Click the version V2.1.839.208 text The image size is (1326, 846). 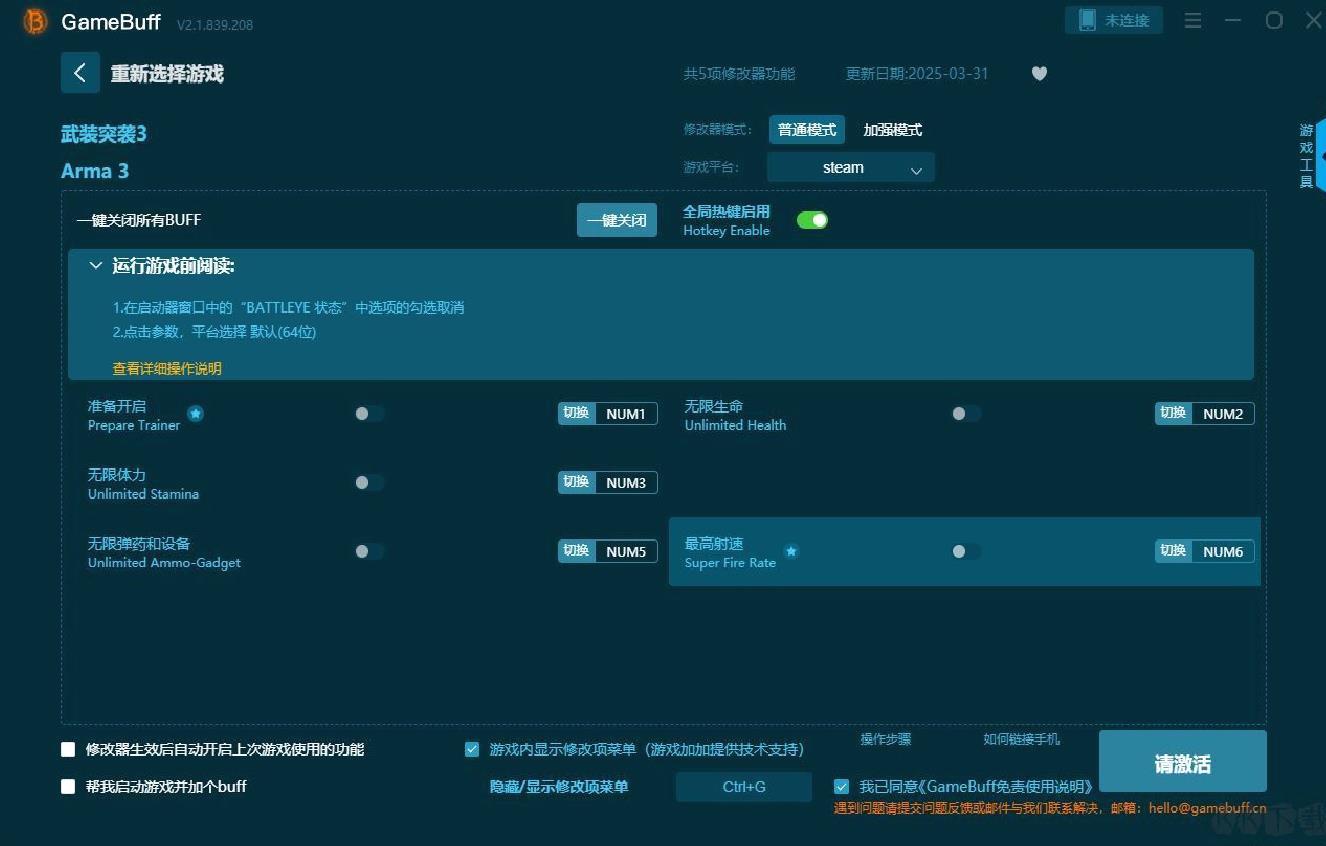pyautogui.click(x=215, y=25)
